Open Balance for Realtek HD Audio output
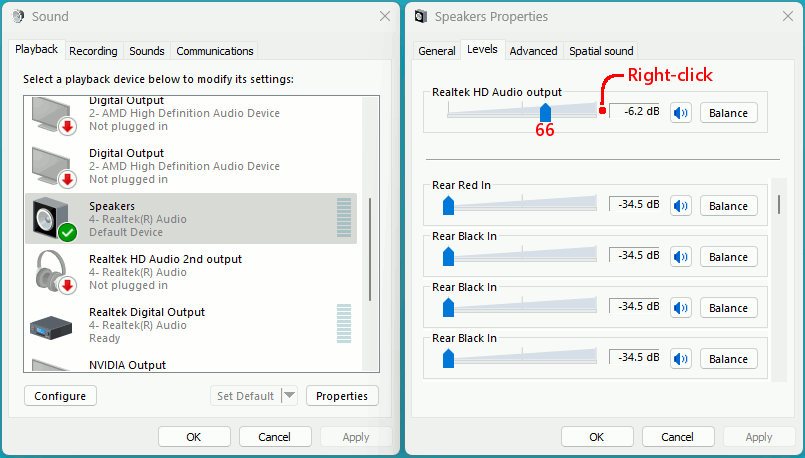Viewport: 805px width, 458px height. (729, 113)
